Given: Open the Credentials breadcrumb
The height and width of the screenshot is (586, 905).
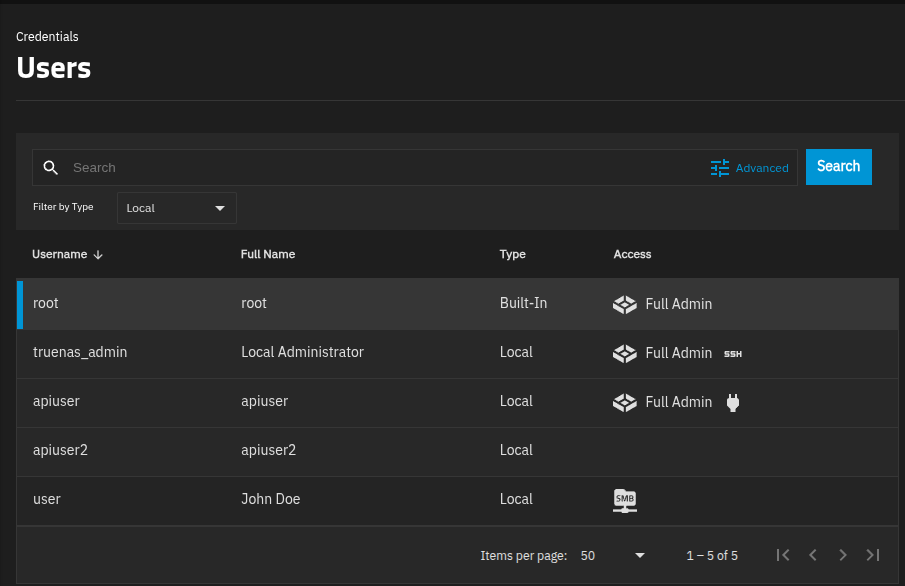Looking at the screenshot, I should 47,37.
